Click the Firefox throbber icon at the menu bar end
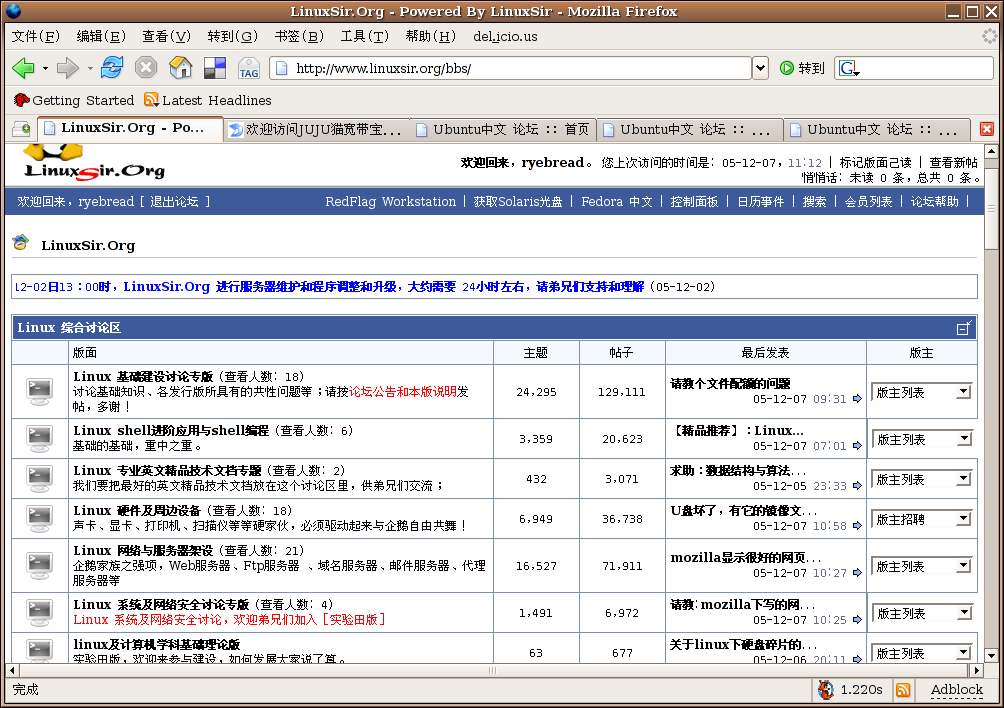1004x708 pixels. 990,36
